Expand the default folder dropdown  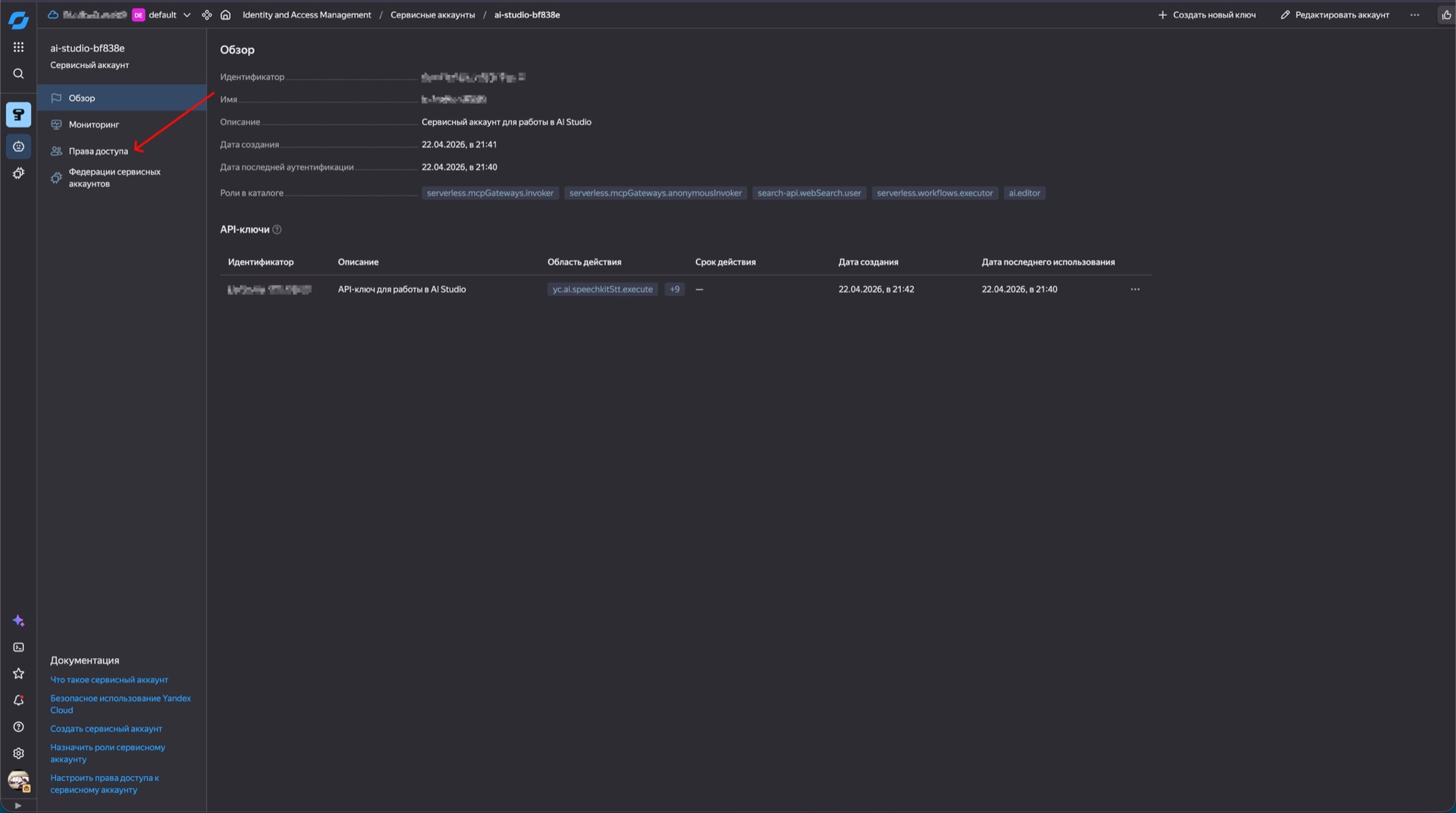(x=187, y=15)
